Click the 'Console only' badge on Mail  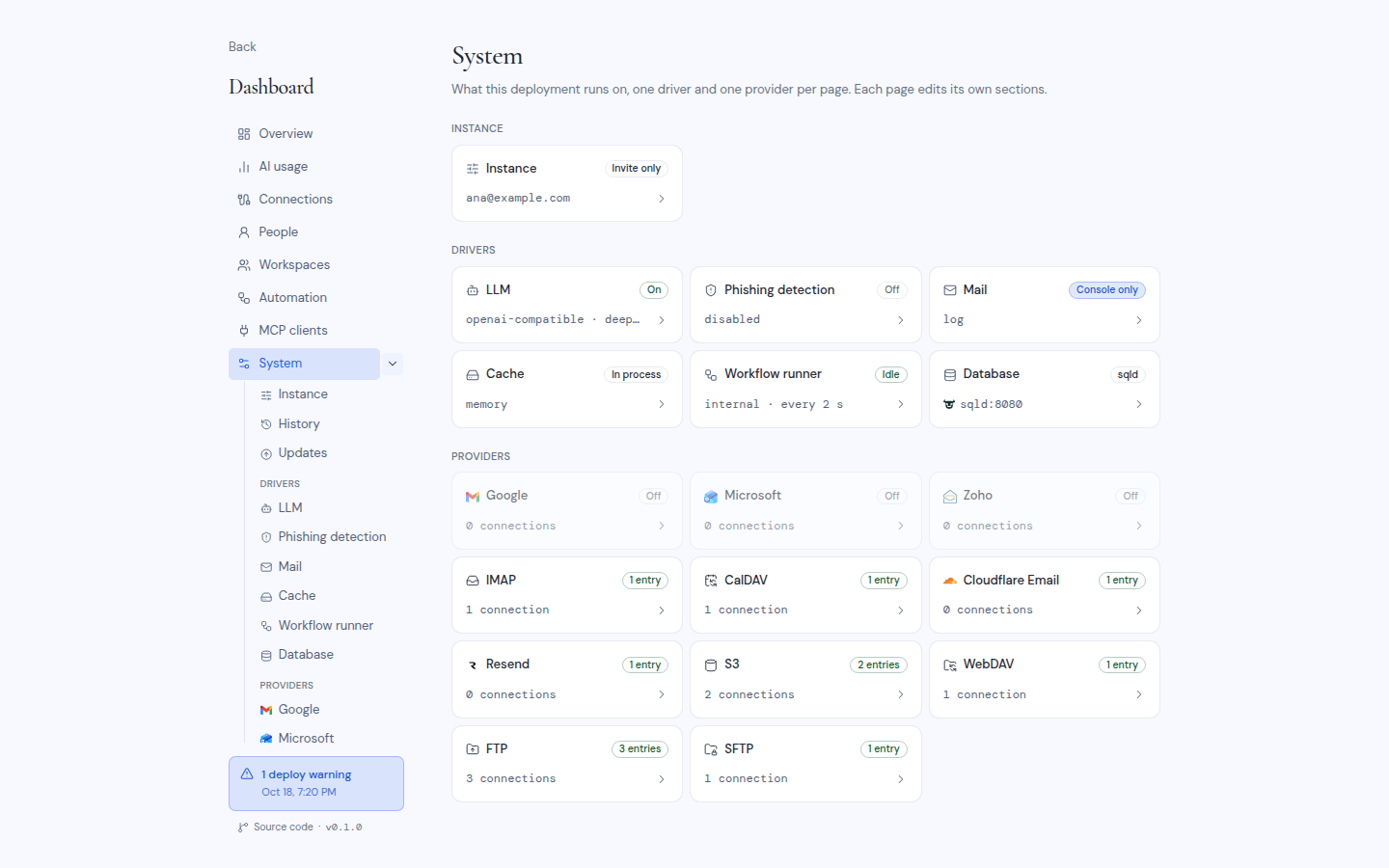click(x=1107, y=290)
